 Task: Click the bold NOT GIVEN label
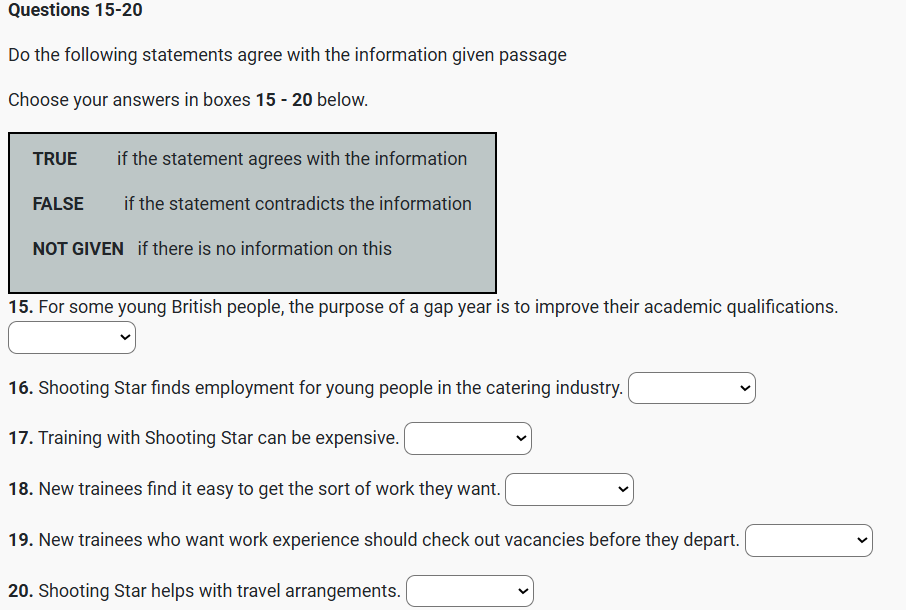pyautogui.click(x=78, y=249)
